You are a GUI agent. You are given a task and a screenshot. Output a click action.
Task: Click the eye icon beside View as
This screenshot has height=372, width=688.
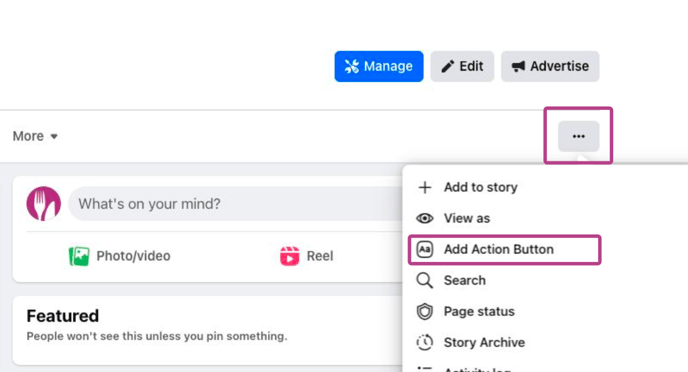click(425, 218)
